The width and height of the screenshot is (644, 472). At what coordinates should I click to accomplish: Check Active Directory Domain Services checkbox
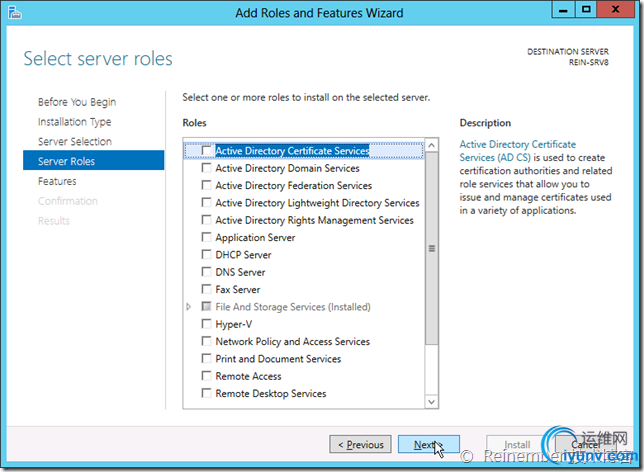(206, 168)
